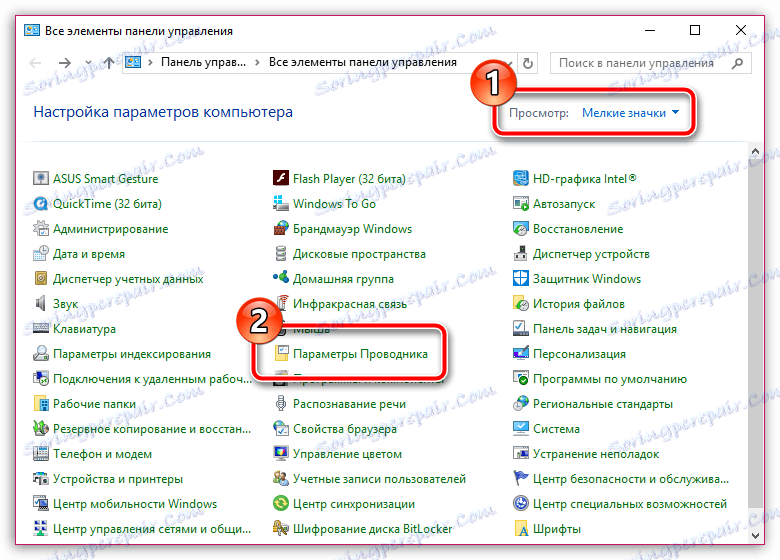Click the Звук speaker icon

(40, 303)
